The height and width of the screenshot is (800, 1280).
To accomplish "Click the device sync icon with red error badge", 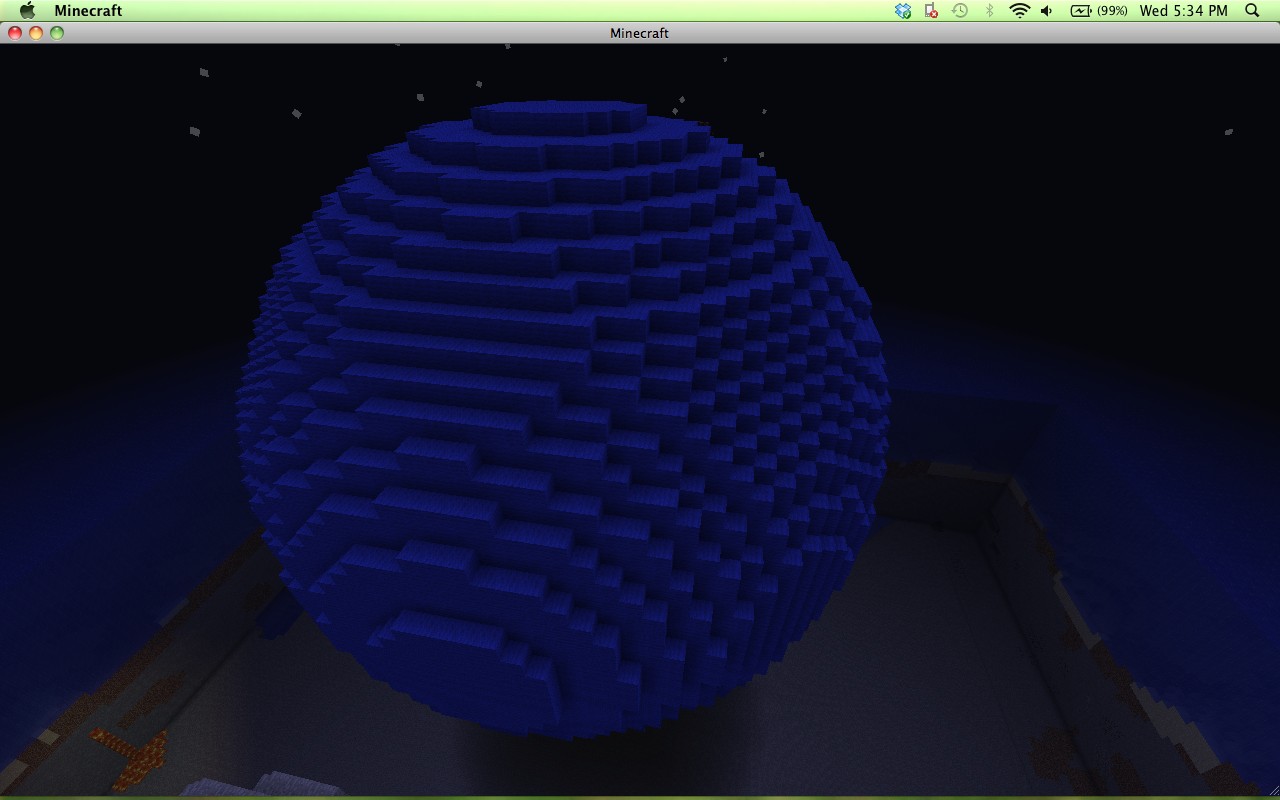I will click(930, 11).
